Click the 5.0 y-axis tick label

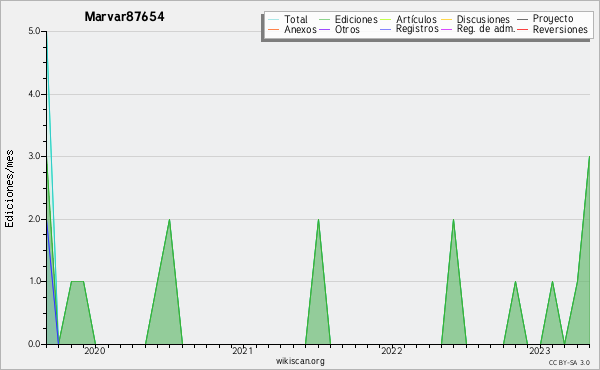(34, 31)
